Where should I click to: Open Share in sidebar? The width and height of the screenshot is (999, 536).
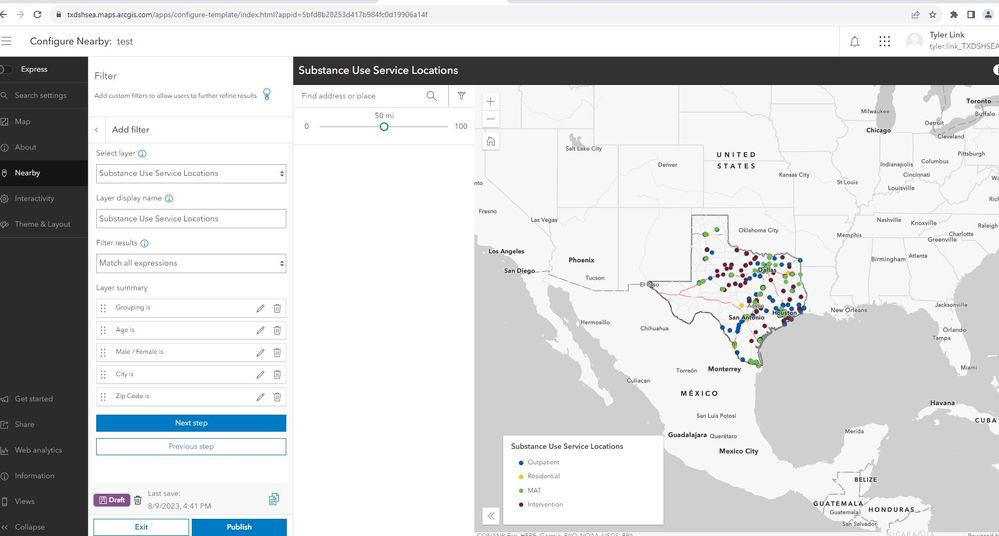(x=43, y=424)
